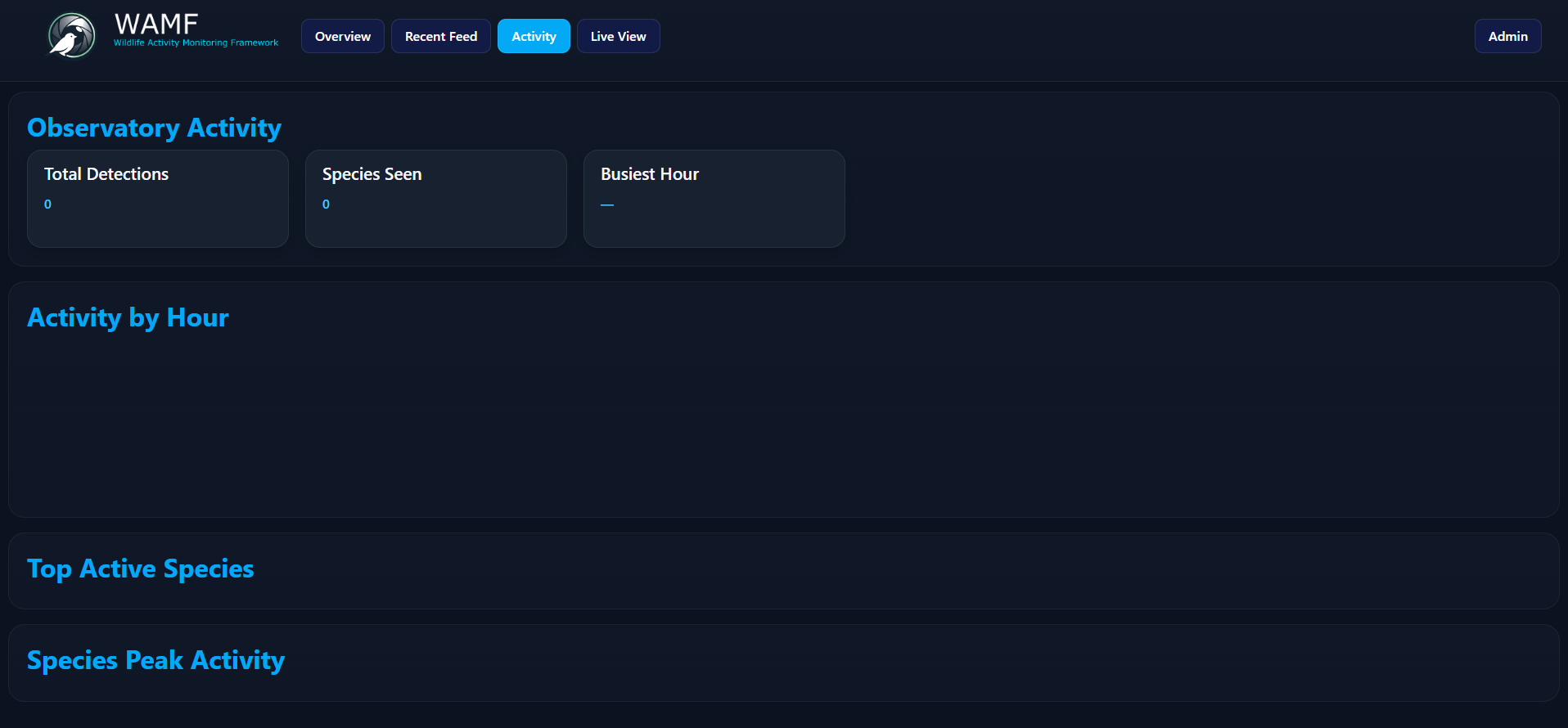
Task: Select the Busiest Hour card
Action: click(x=714, y=199)
